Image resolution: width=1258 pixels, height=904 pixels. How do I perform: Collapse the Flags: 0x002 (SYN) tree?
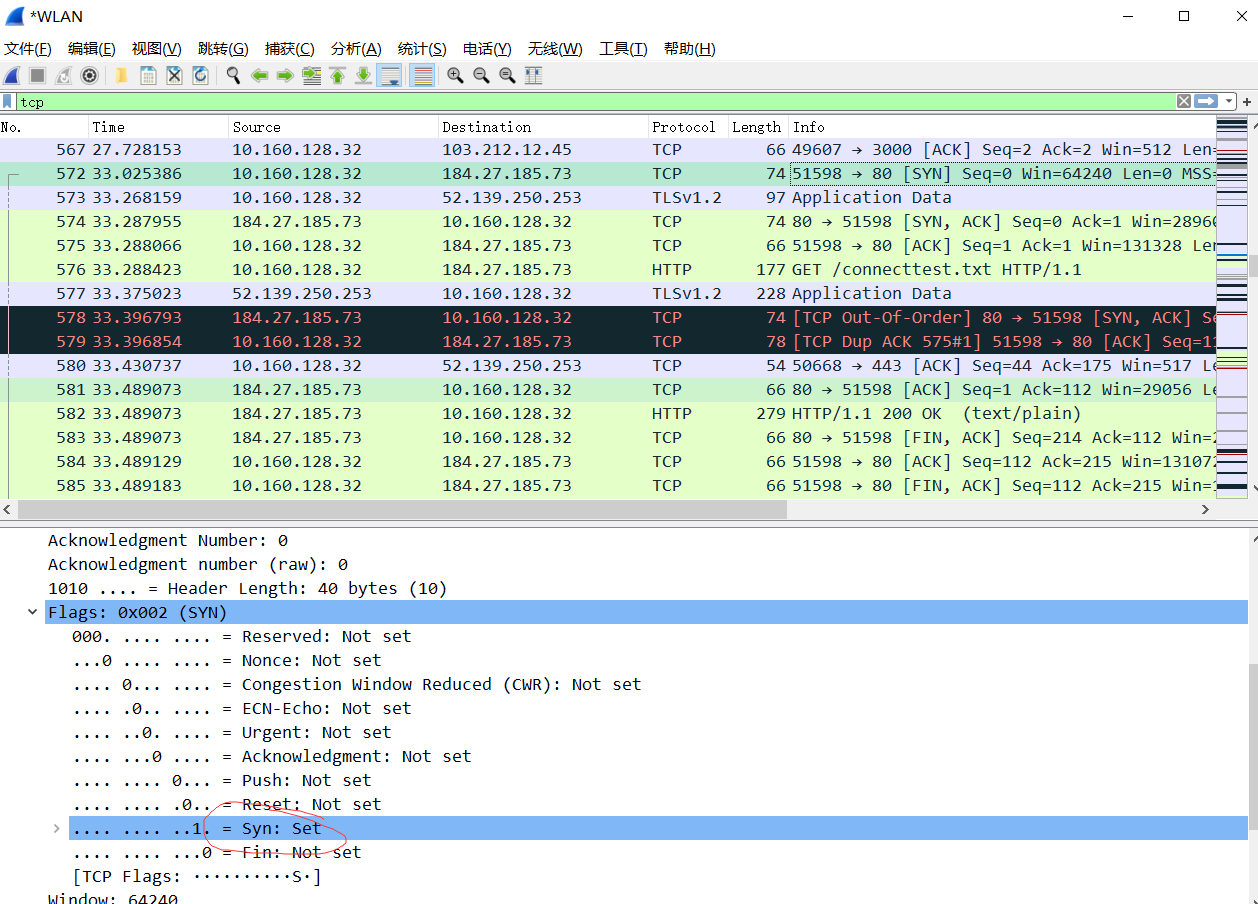click(x=35, y=612)
